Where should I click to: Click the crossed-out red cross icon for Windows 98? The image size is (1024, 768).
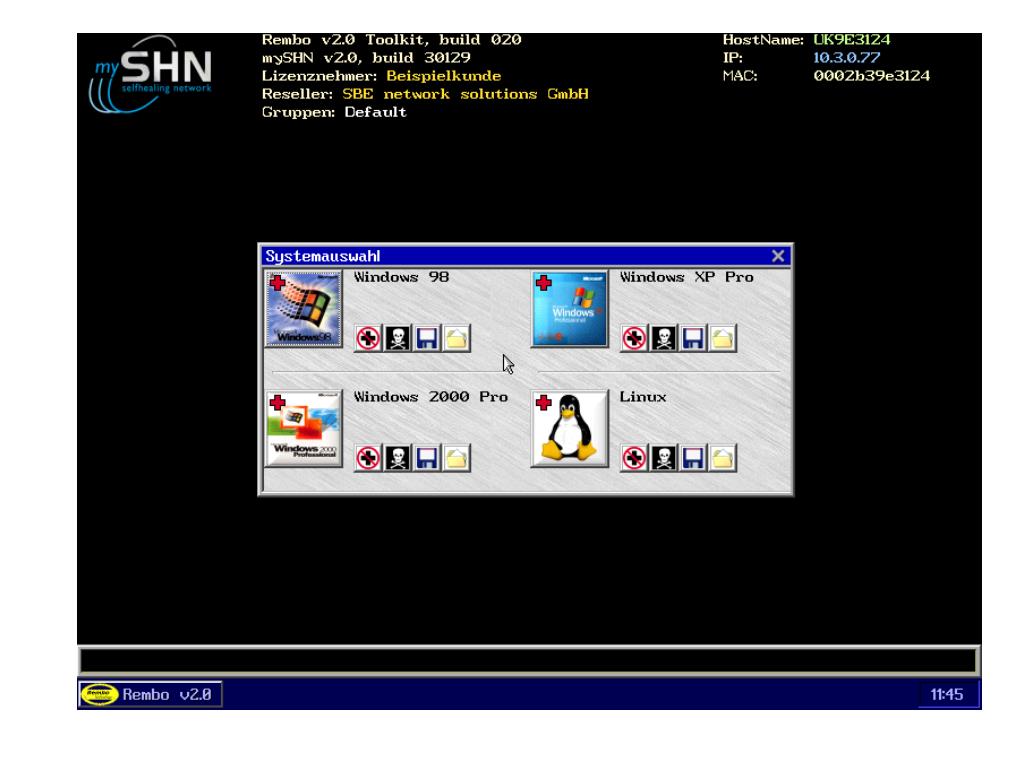tap(368, 338)
